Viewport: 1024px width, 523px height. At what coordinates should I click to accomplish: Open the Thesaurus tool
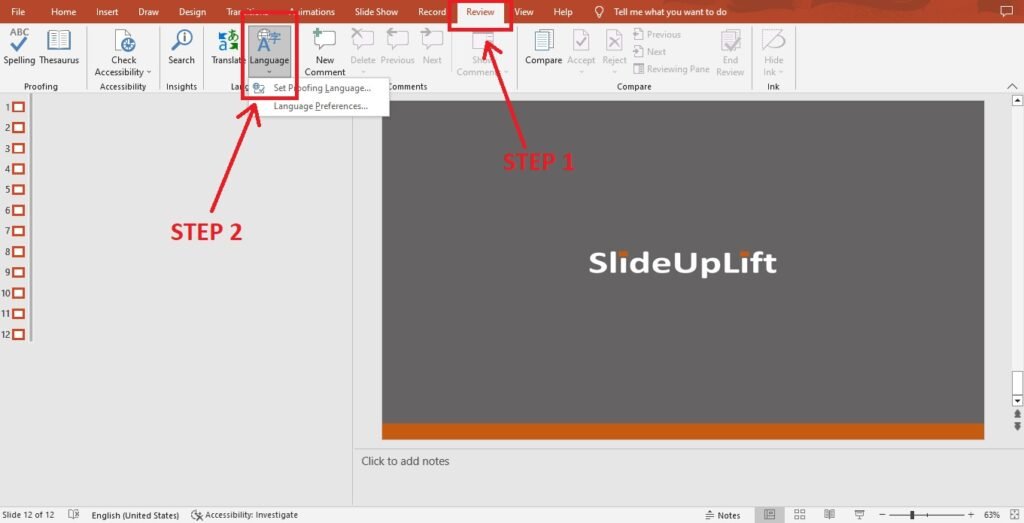(59, 46)
